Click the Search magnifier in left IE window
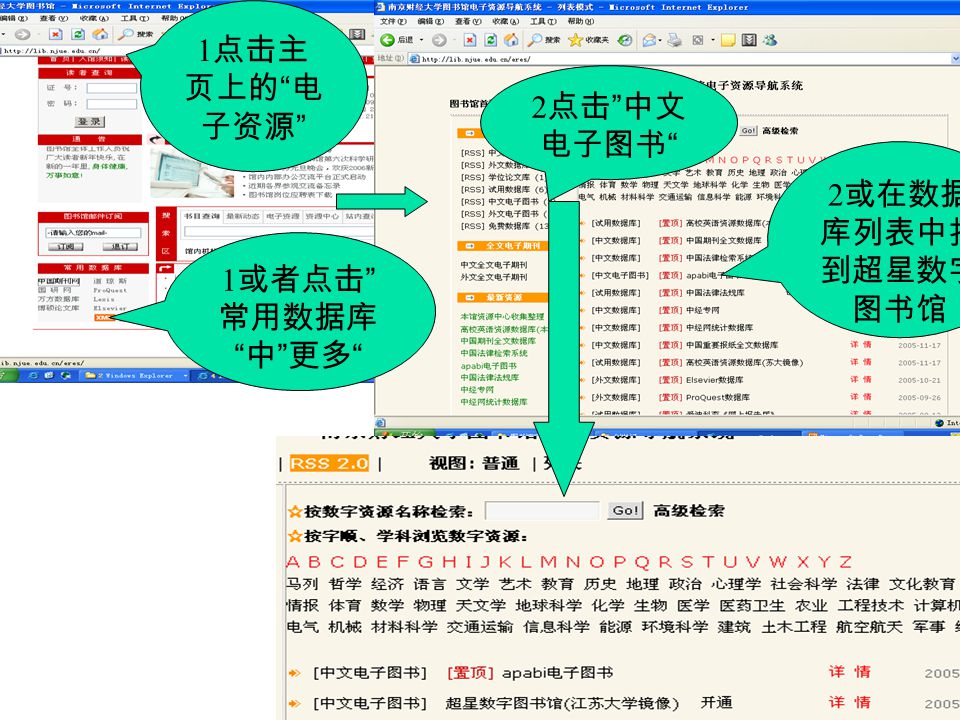This screenshot has width=960, height=720. click(126, 34)
